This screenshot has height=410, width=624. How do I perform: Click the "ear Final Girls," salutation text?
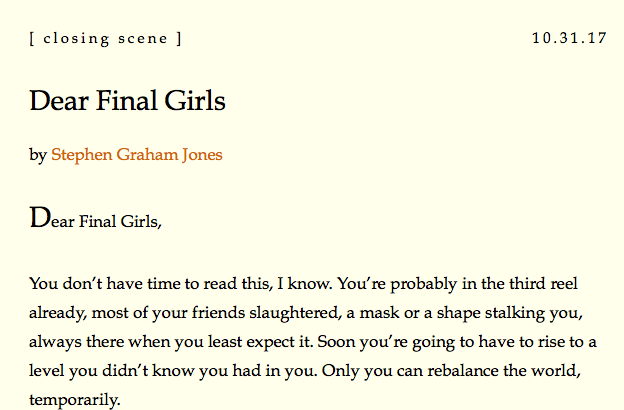click(105, 222)
